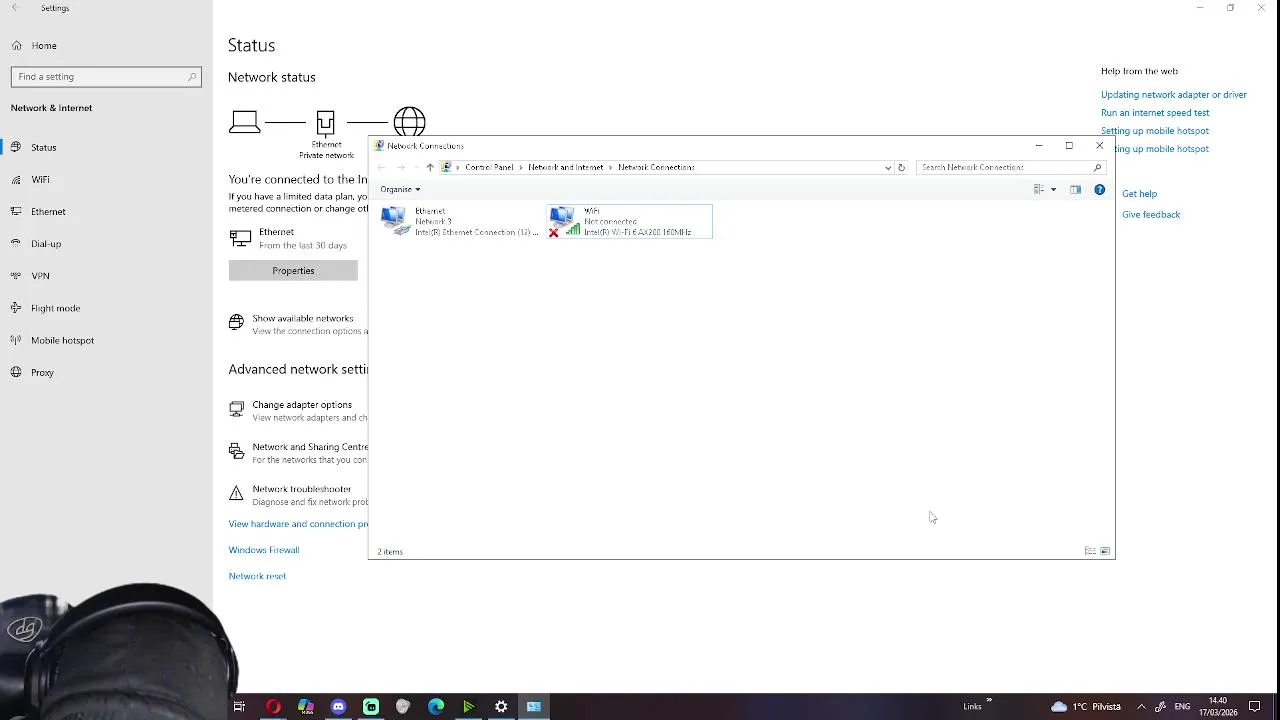
Task: Click the Give feedback link
Action: 1151,215
